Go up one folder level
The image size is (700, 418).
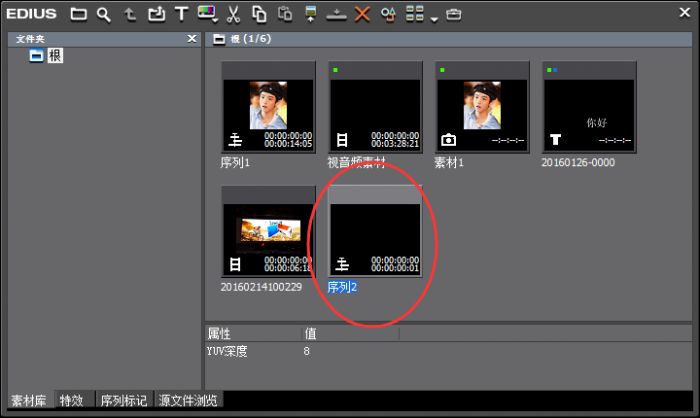pyautogui.click(x=129, y=14)
